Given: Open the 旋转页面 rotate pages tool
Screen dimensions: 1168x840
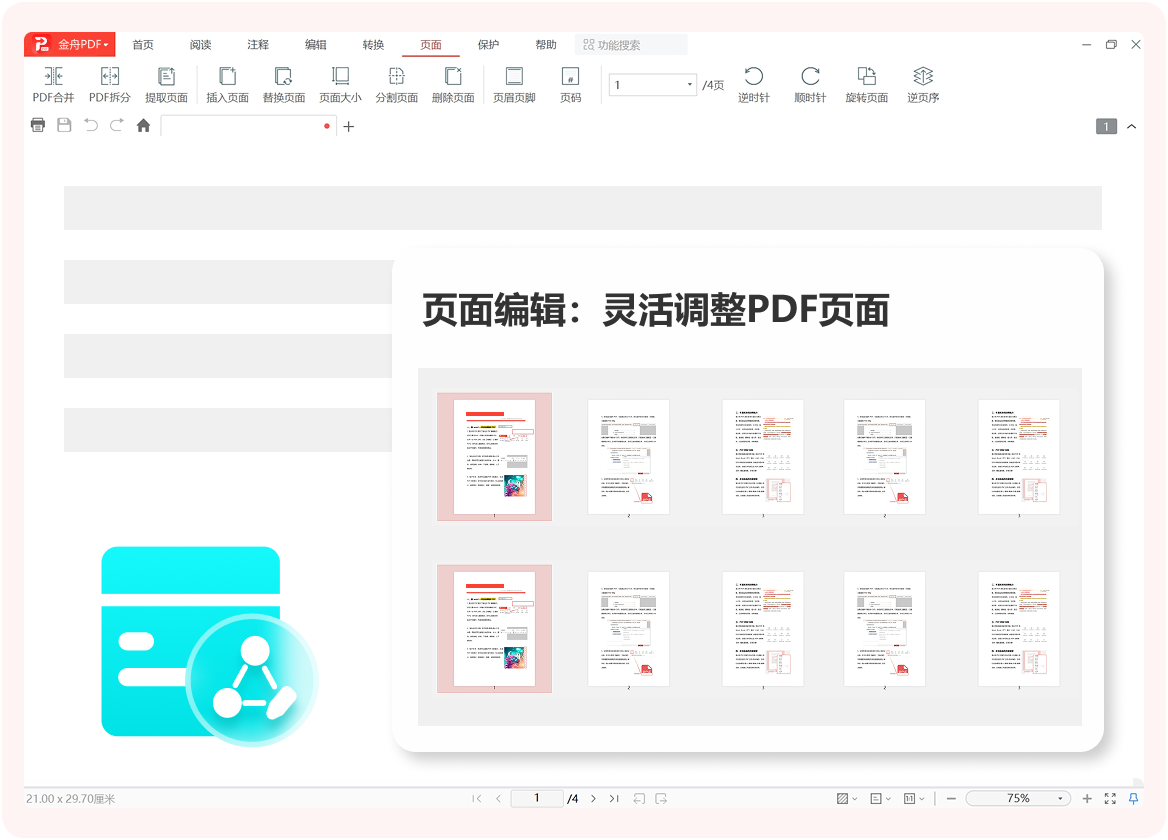Looking at the screenshot, I should tap(866, 85).
